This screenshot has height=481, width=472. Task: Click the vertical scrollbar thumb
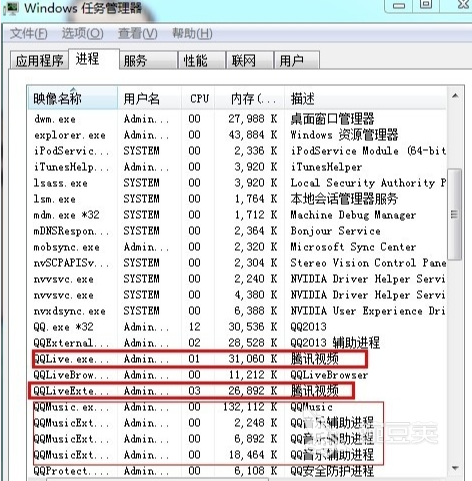point(454,214)
